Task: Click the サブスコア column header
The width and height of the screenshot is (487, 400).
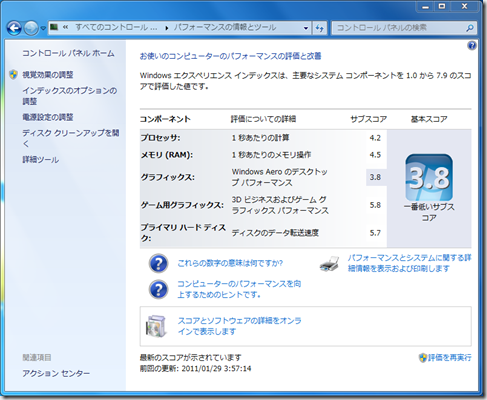Action: [x=369, y=119]
